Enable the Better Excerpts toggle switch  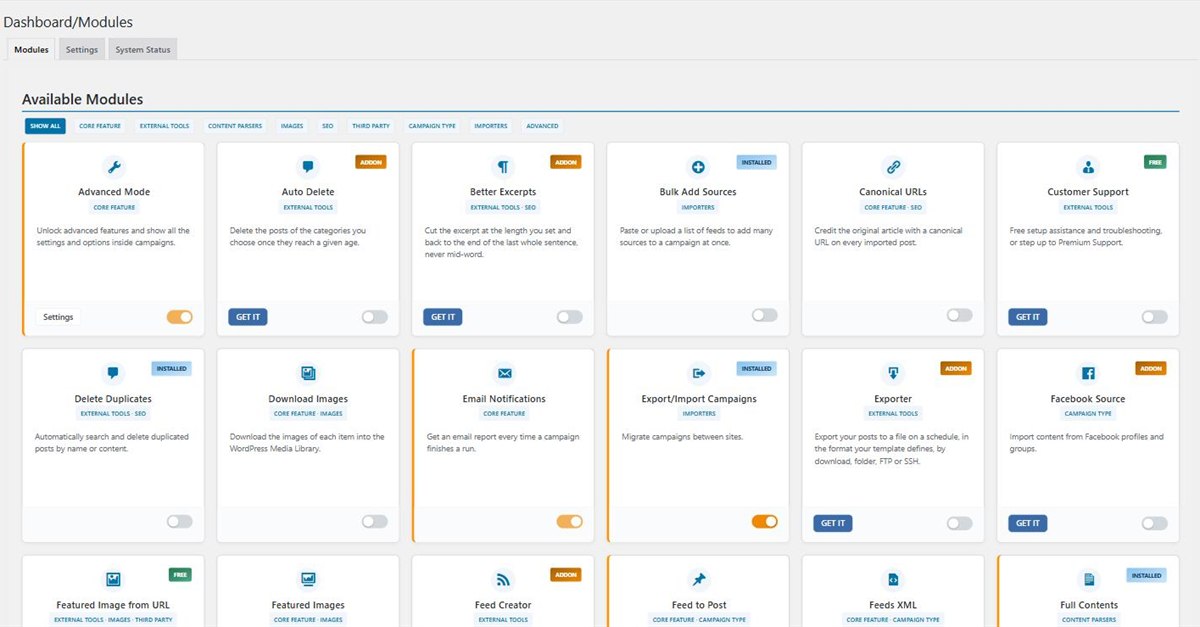pos(569,317)
